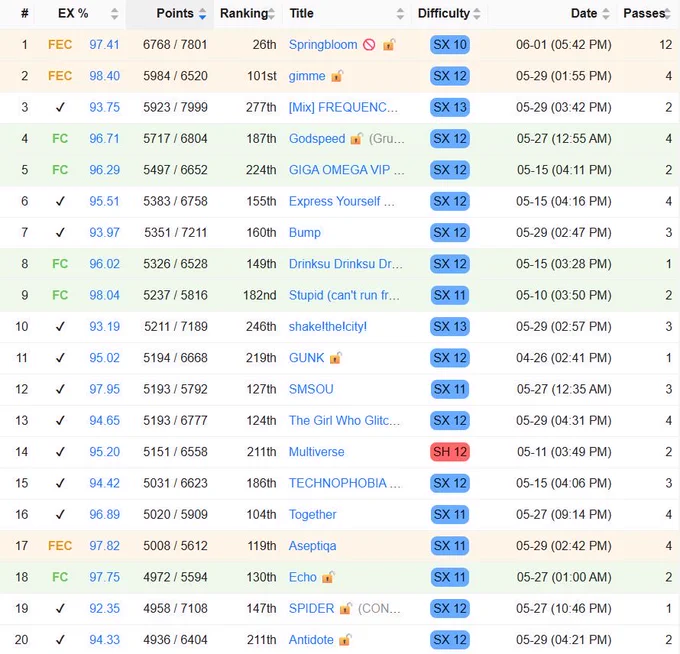
Task: Click the no-entry icon beside Springbloom
Action: click(369, 45)
